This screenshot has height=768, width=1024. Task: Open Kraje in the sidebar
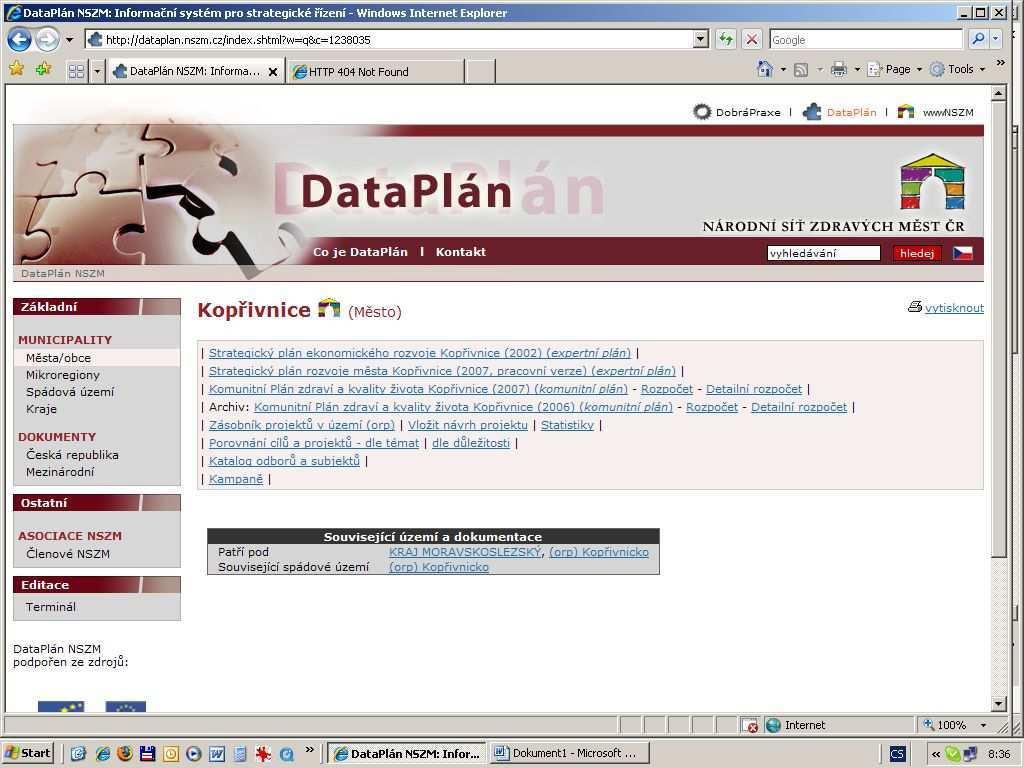[x=41, y=409]
